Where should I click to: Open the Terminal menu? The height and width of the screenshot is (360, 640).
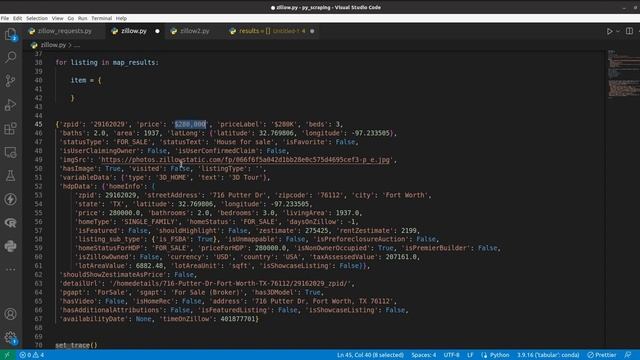101,18
